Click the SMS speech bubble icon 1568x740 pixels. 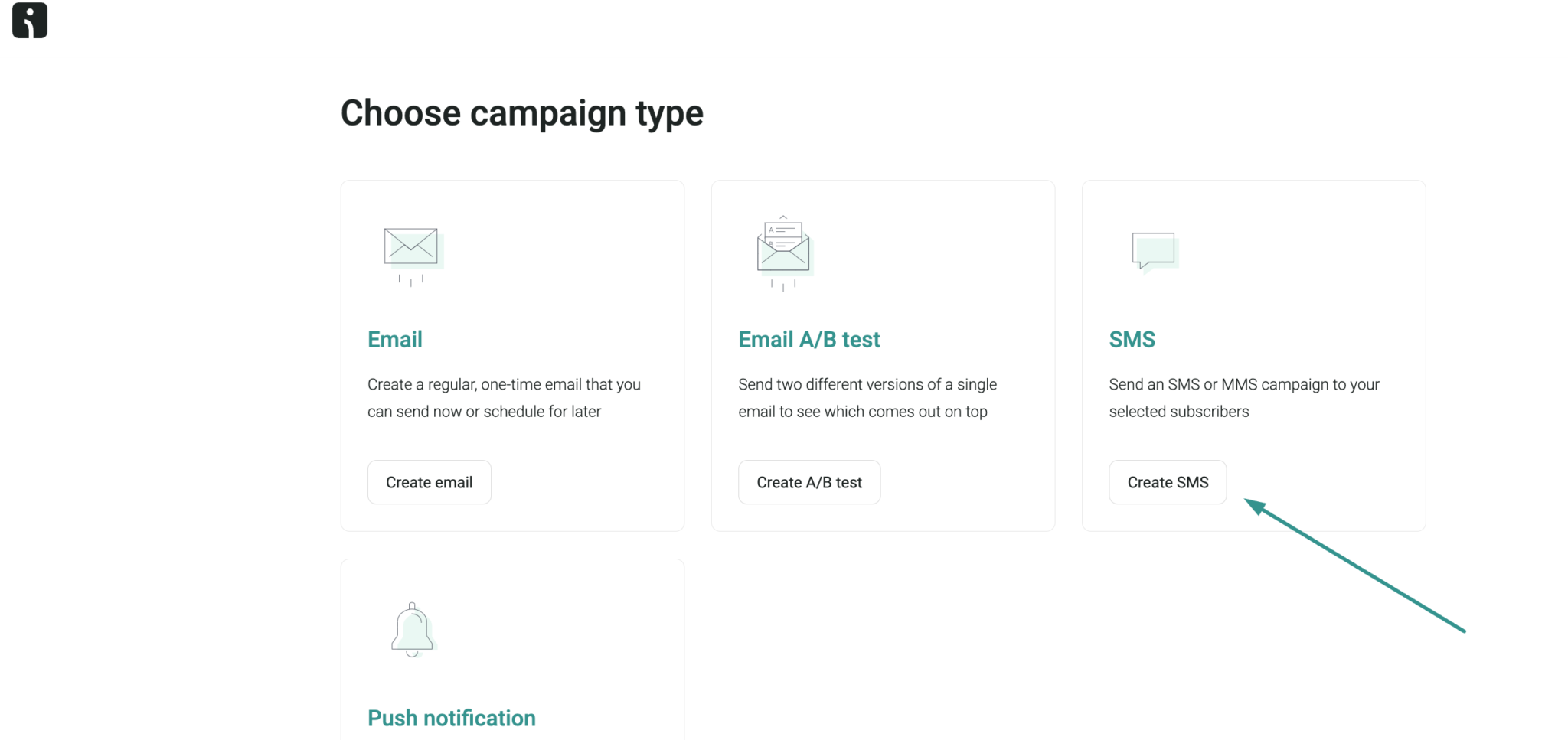pyautogui.click(x=1154, y=250)
